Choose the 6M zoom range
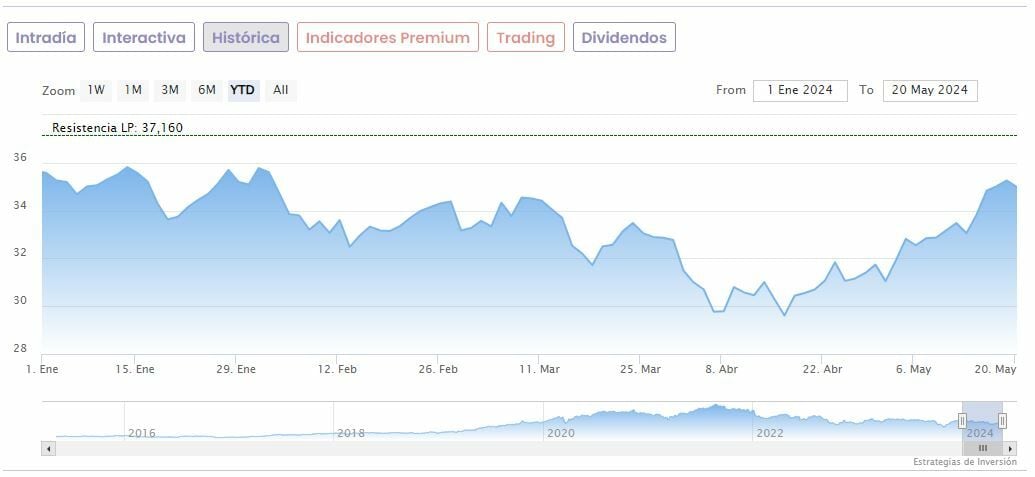 (207, 90)
